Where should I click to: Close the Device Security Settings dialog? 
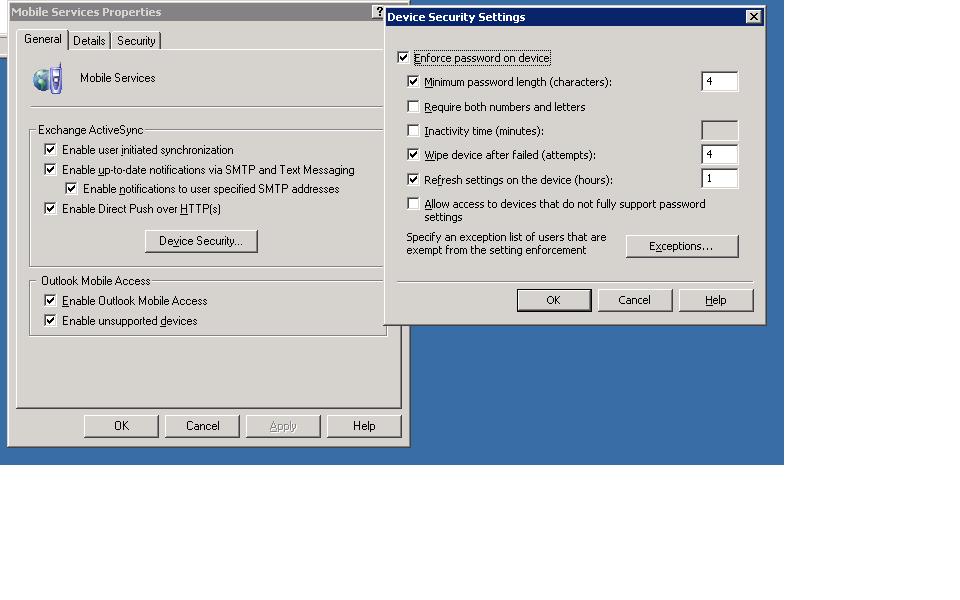coord(754,17)
